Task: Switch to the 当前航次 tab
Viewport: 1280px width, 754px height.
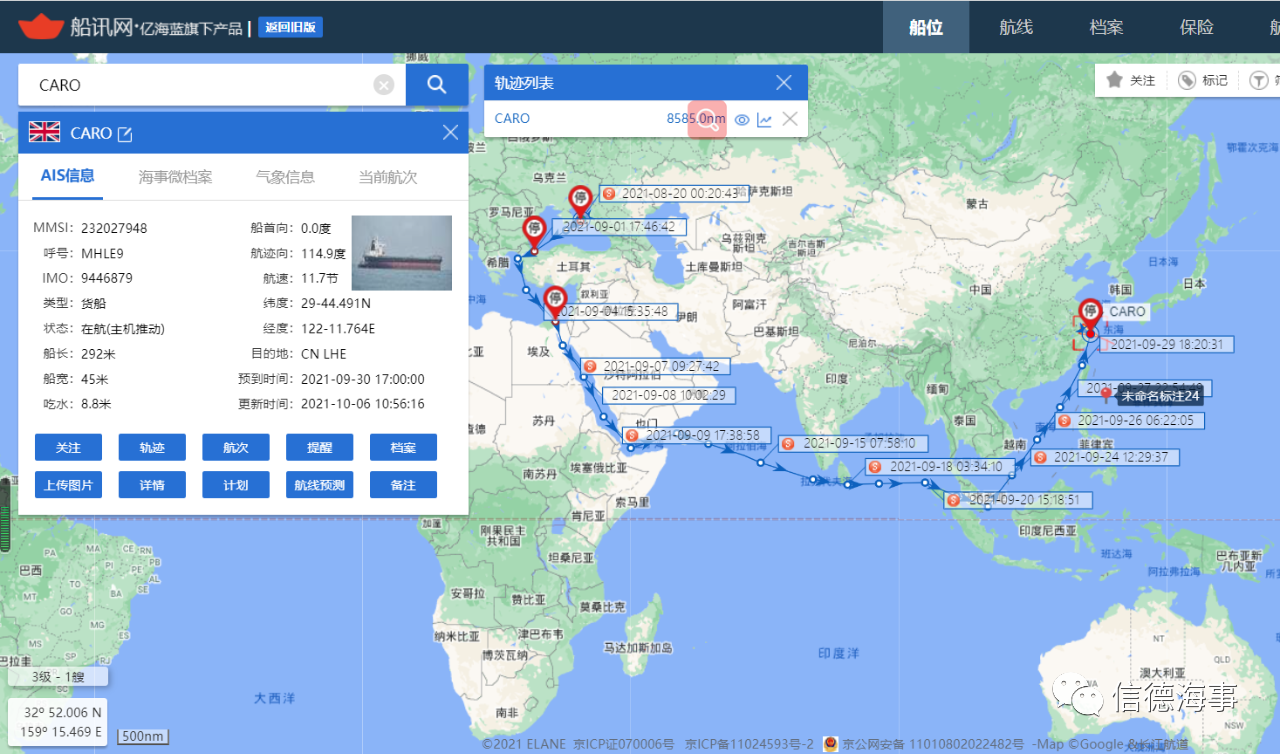Action: click(388, 177)
